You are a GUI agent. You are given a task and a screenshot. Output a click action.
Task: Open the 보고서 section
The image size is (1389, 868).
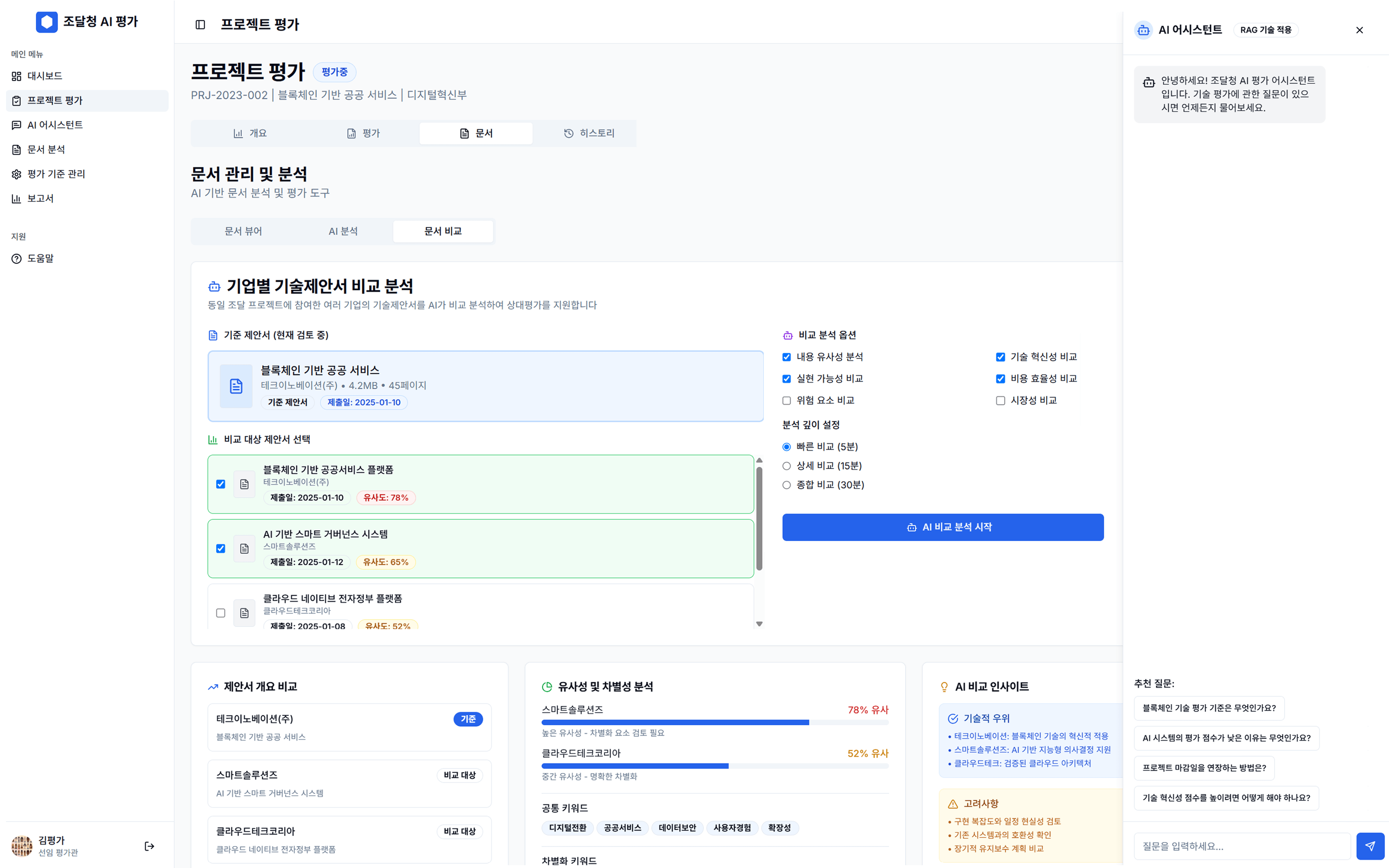pos(40,198)
